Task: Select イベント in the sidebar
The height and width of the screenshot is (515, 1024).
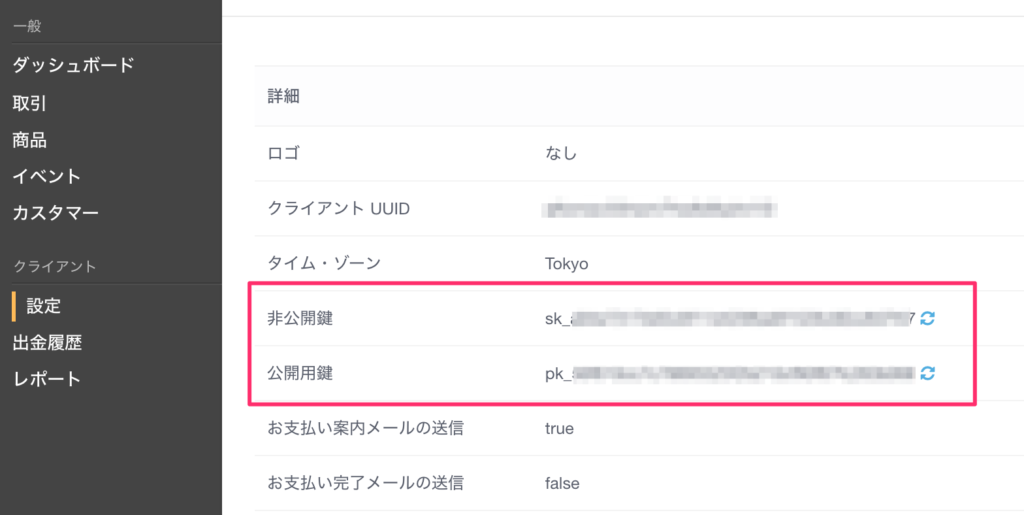Action: (46, 176)
